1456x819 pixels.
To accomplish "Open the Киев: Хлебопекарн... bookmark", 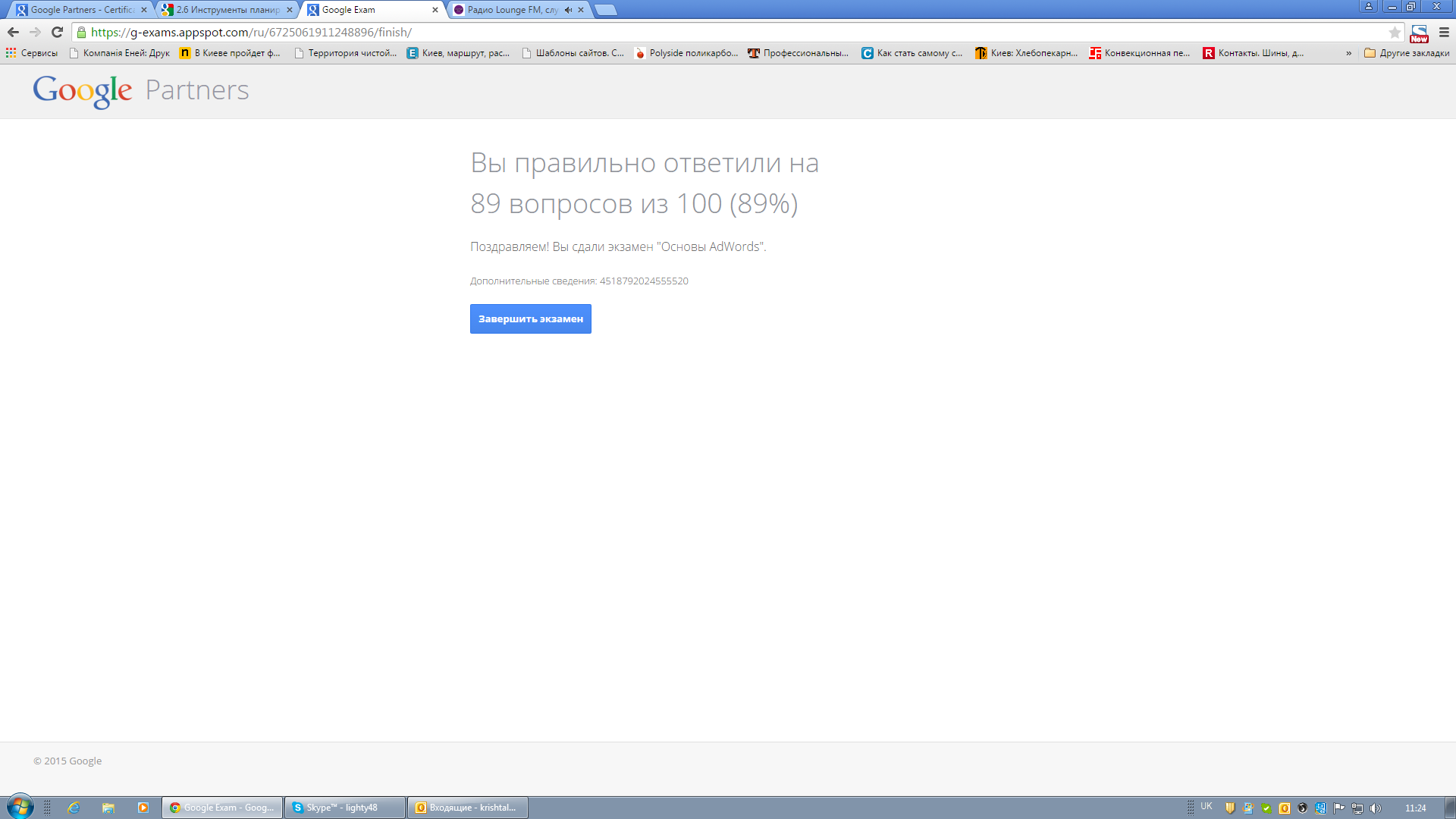I will click(x=1026, y=53).
